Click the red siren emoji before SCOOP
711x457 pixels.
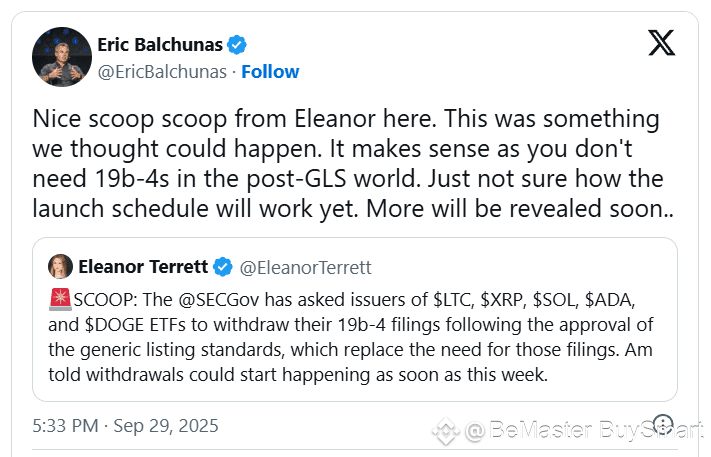point(60,300)
